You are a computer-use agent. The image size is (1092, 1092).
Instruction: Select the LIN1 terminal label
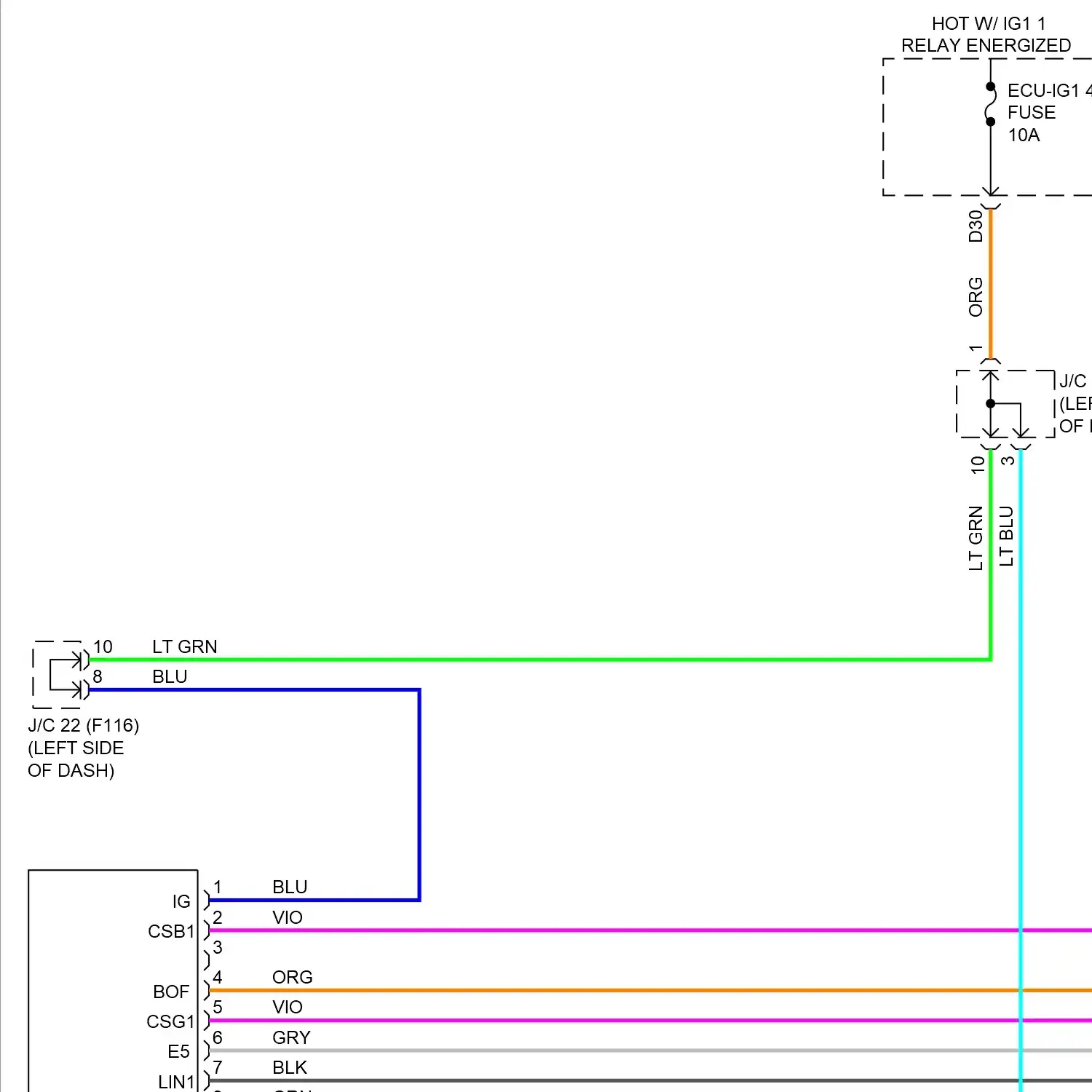[176, 1082]
